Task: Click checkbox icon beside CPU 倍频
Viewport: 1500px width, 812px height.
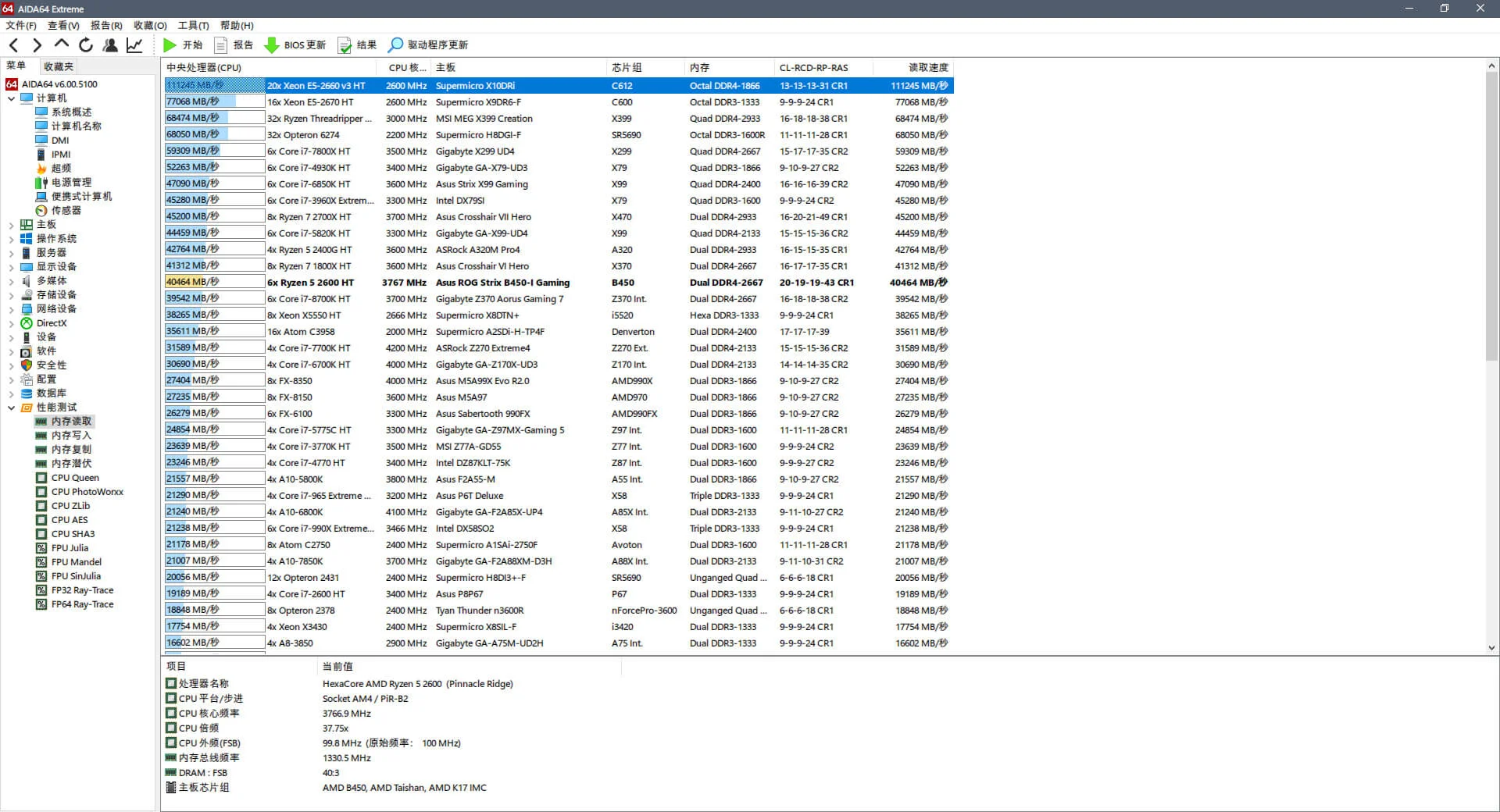Action: (171, 728)
